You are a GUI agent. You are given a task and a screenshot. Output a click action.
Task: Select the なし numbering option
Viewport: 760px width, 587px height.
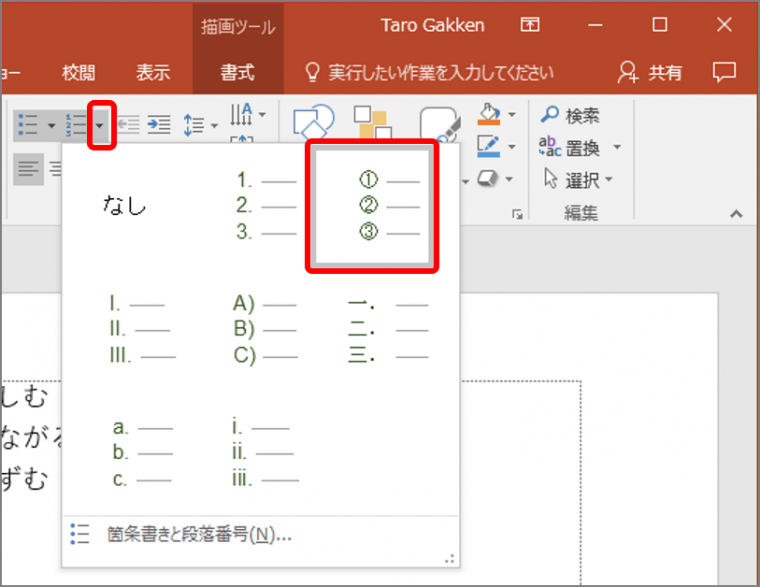(x=124, y=206)
